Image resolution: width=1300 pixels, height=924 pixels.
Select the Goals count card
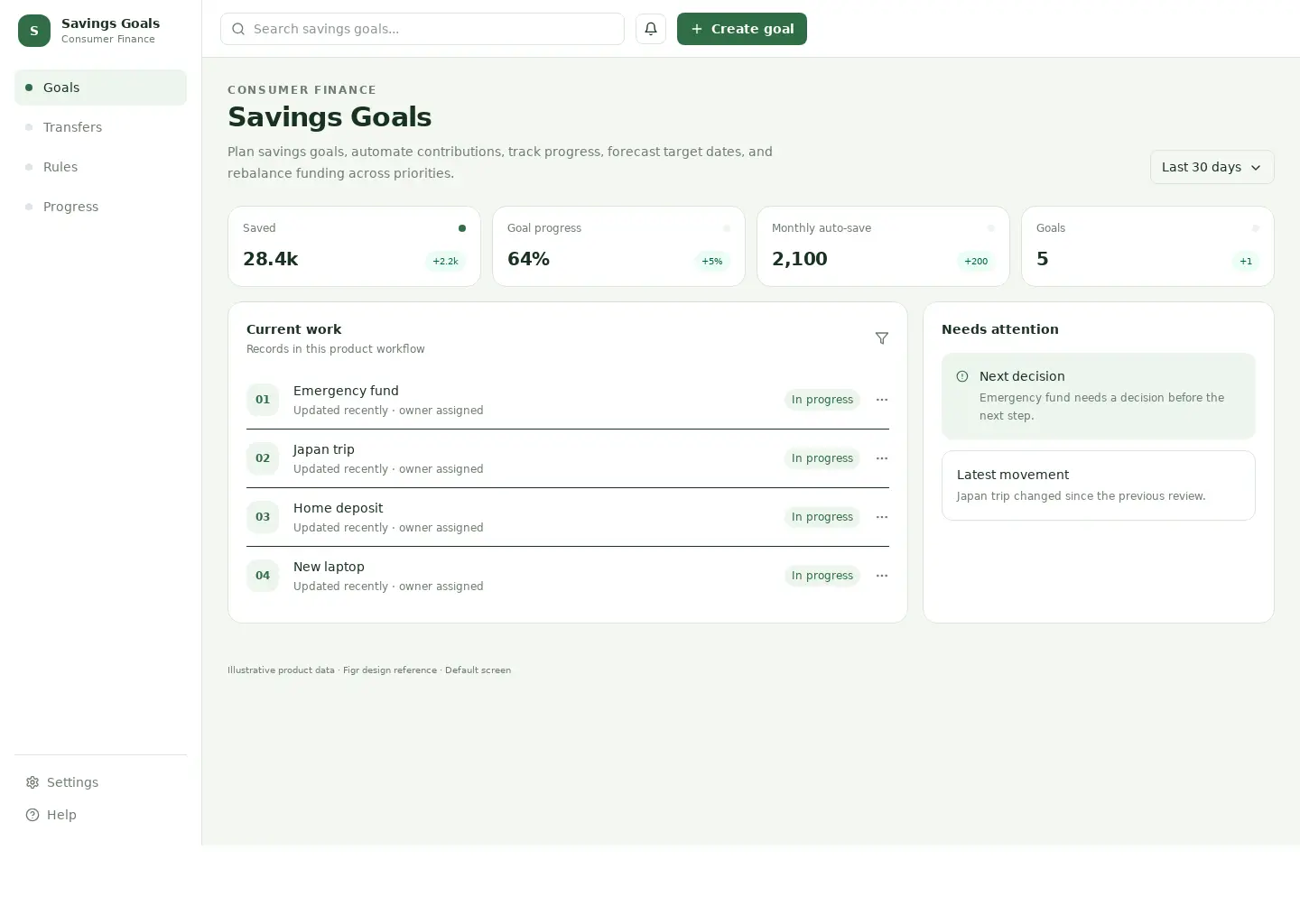[1147, 246]
